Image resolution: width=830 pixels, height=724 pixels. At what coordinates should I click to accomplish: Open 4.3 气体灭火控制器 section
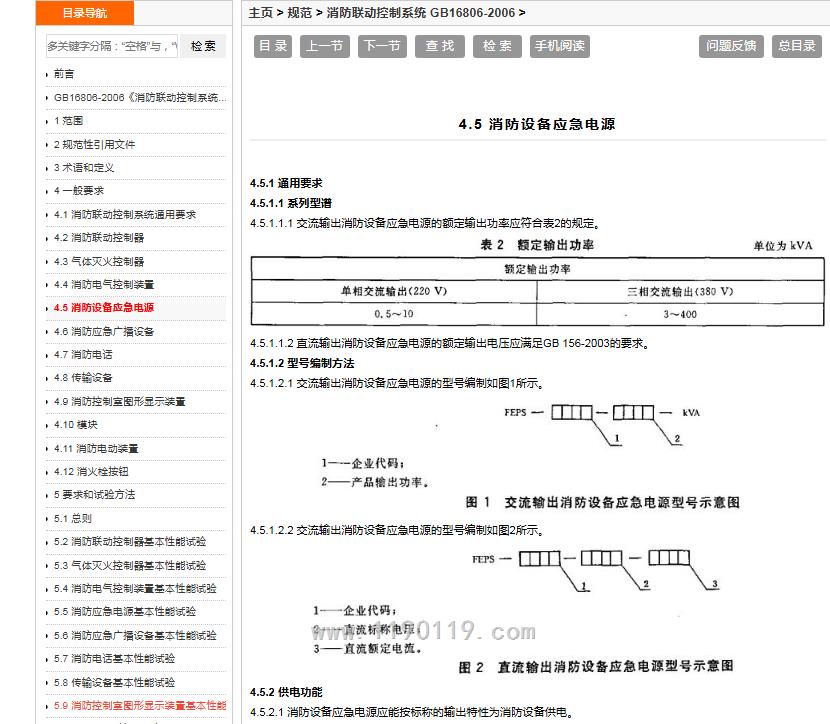tap(99, 261)
